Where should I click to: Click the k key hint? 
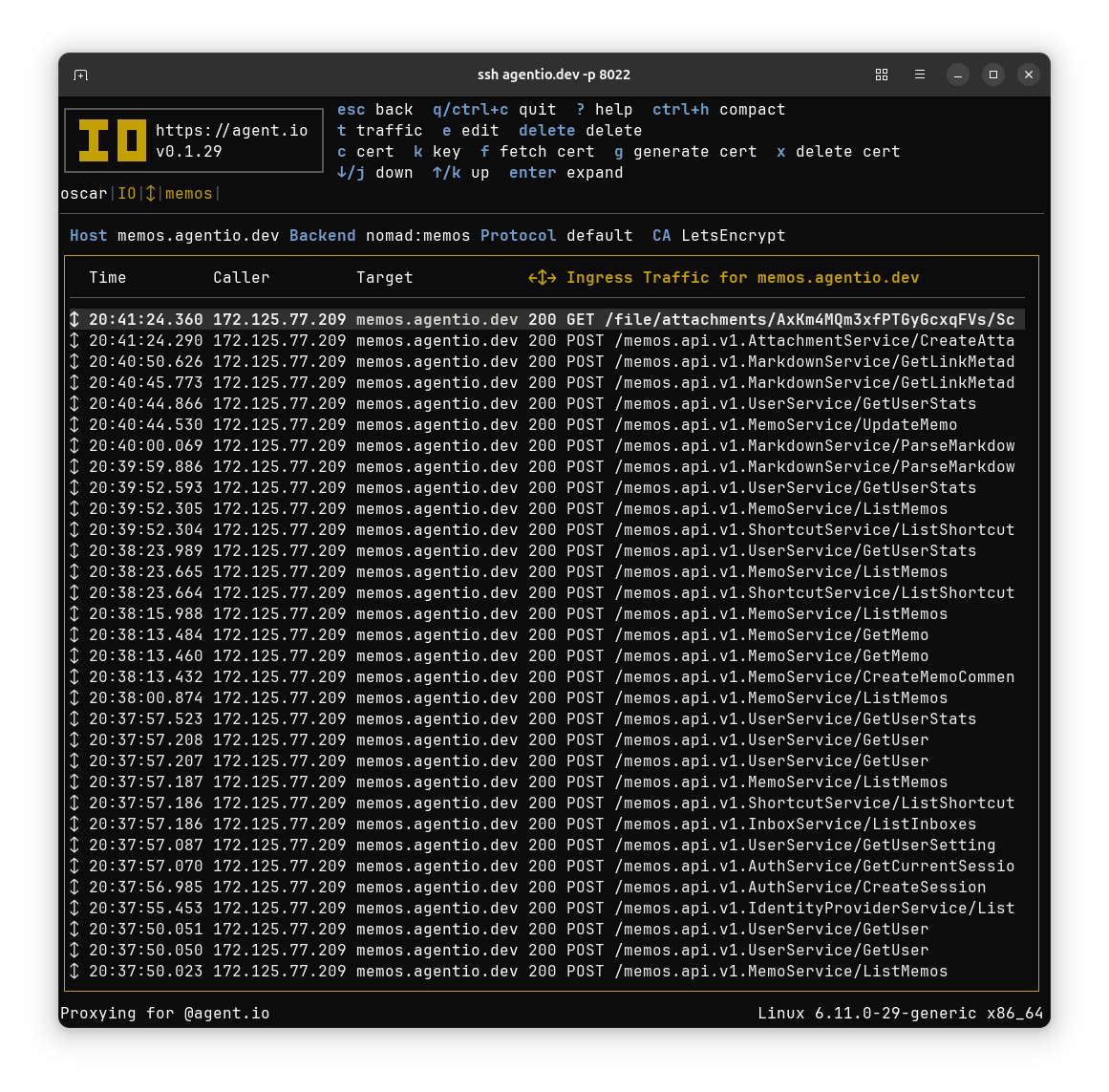[437, 151]
